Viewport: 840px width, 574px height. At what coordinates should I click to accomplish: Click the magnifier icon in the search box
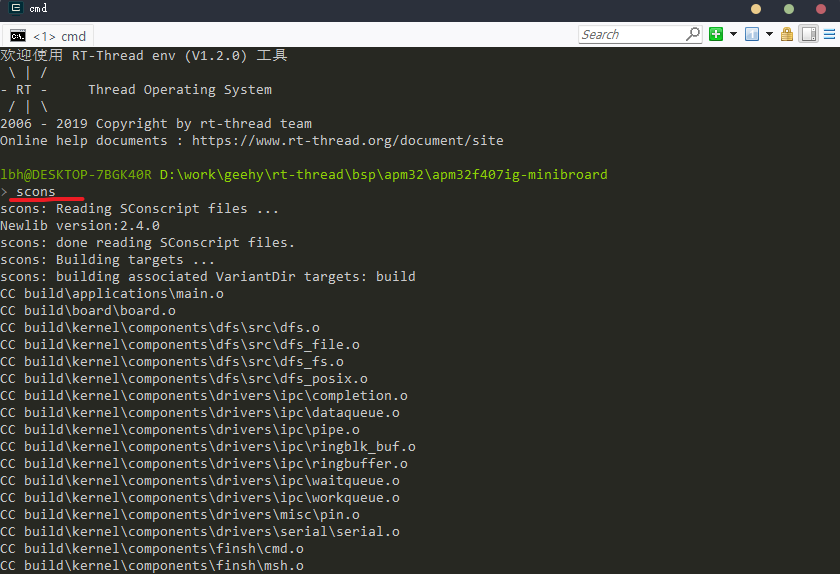point(693,34)
